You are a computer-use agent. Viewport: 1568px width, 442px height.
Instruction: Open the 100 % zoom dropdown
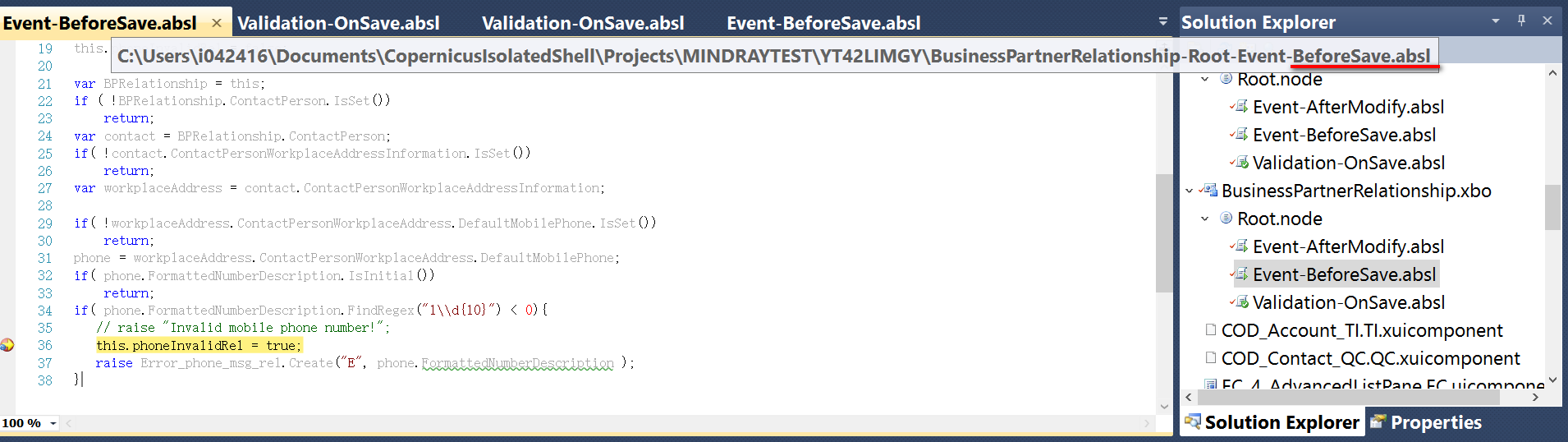pos(53,423)
